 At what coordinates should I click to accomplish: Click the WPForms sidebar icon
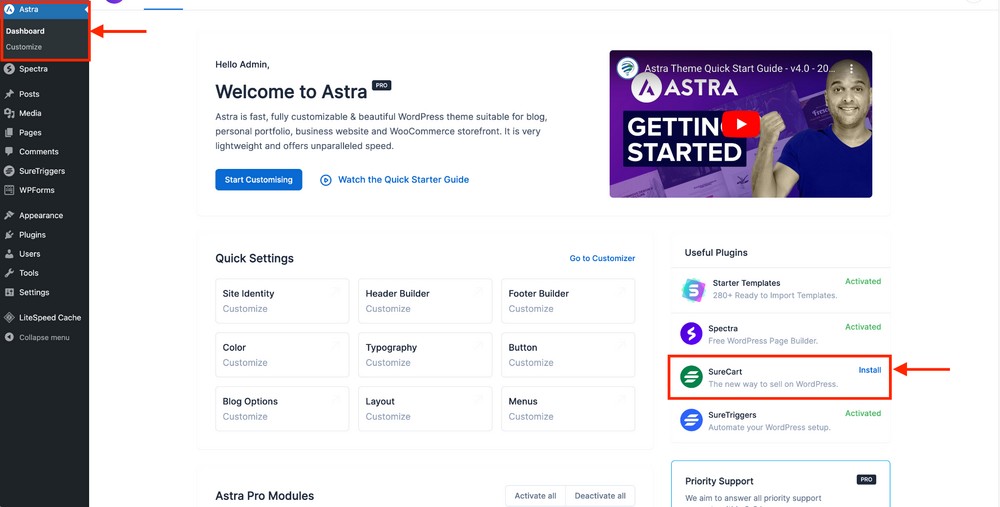point(9,190)
